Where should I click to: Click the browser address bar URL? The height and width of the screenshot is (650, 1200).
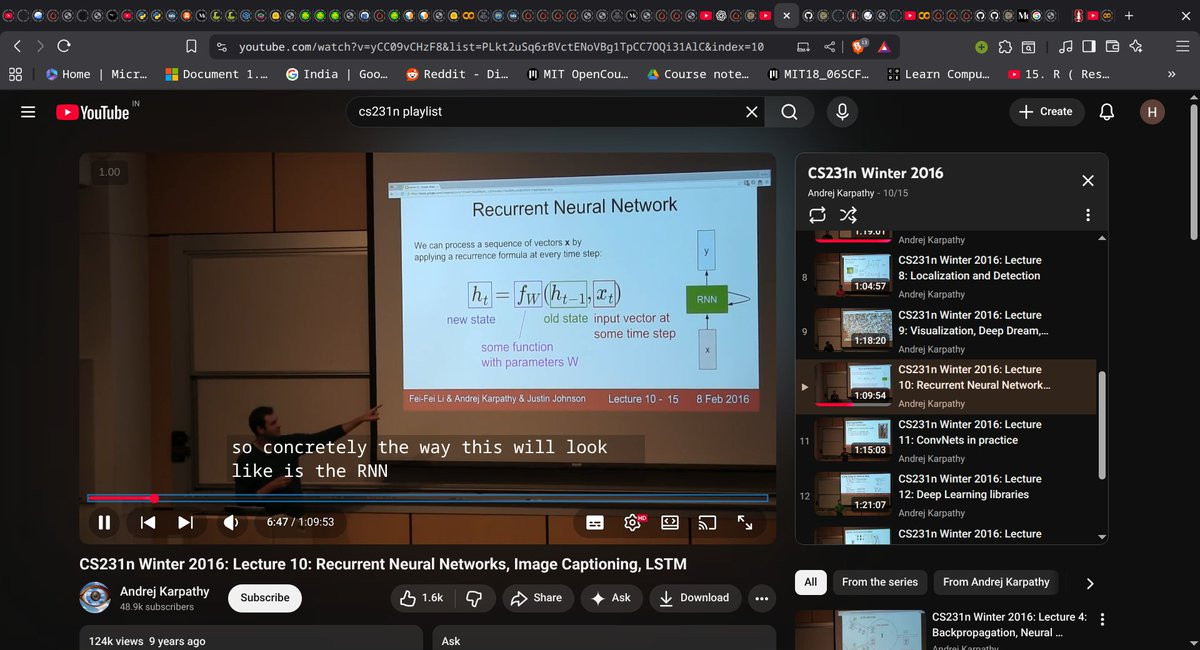501,47
